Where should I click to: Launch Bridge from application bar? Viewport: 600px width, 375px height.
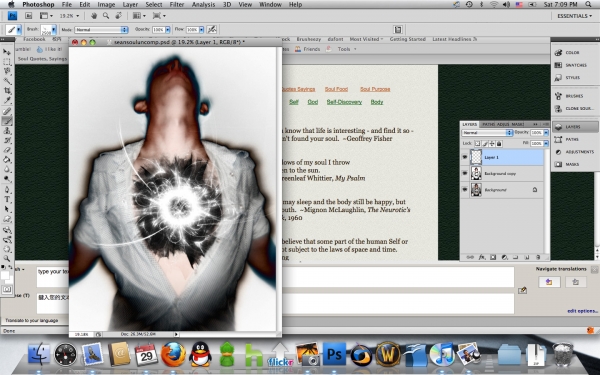(29, 16)
